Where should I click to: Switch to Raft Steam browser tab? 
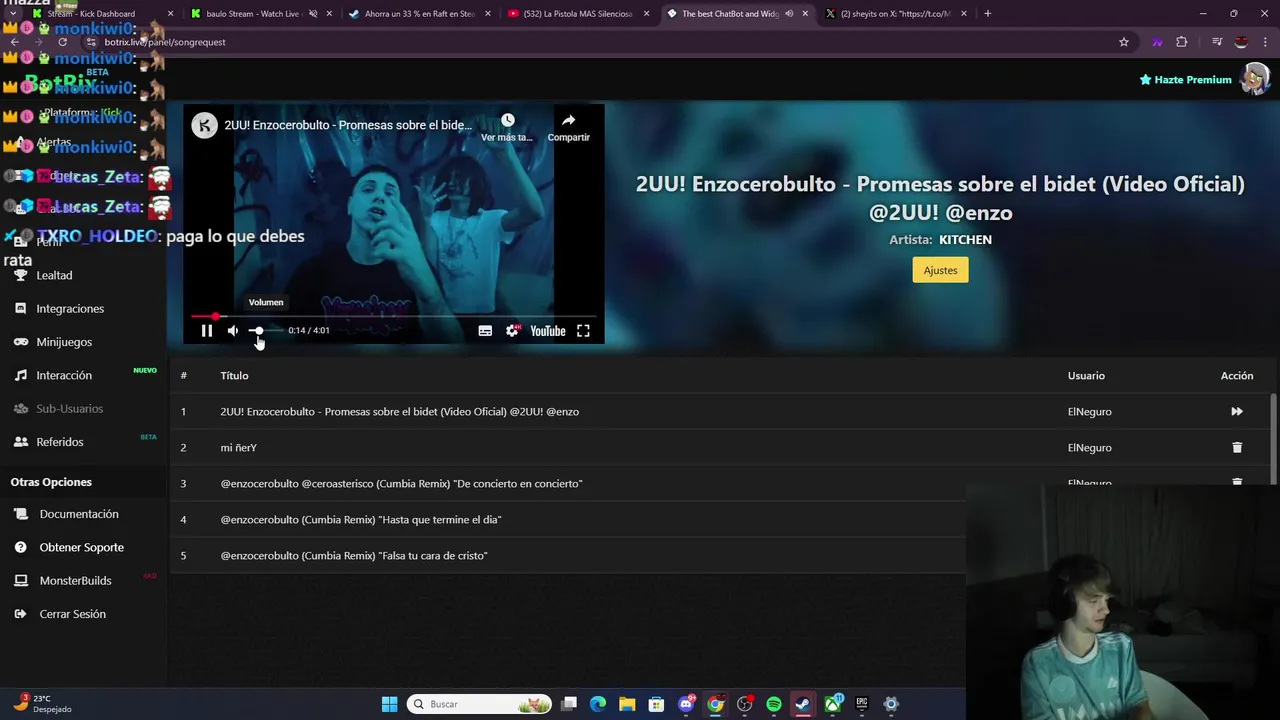point(419,14)
